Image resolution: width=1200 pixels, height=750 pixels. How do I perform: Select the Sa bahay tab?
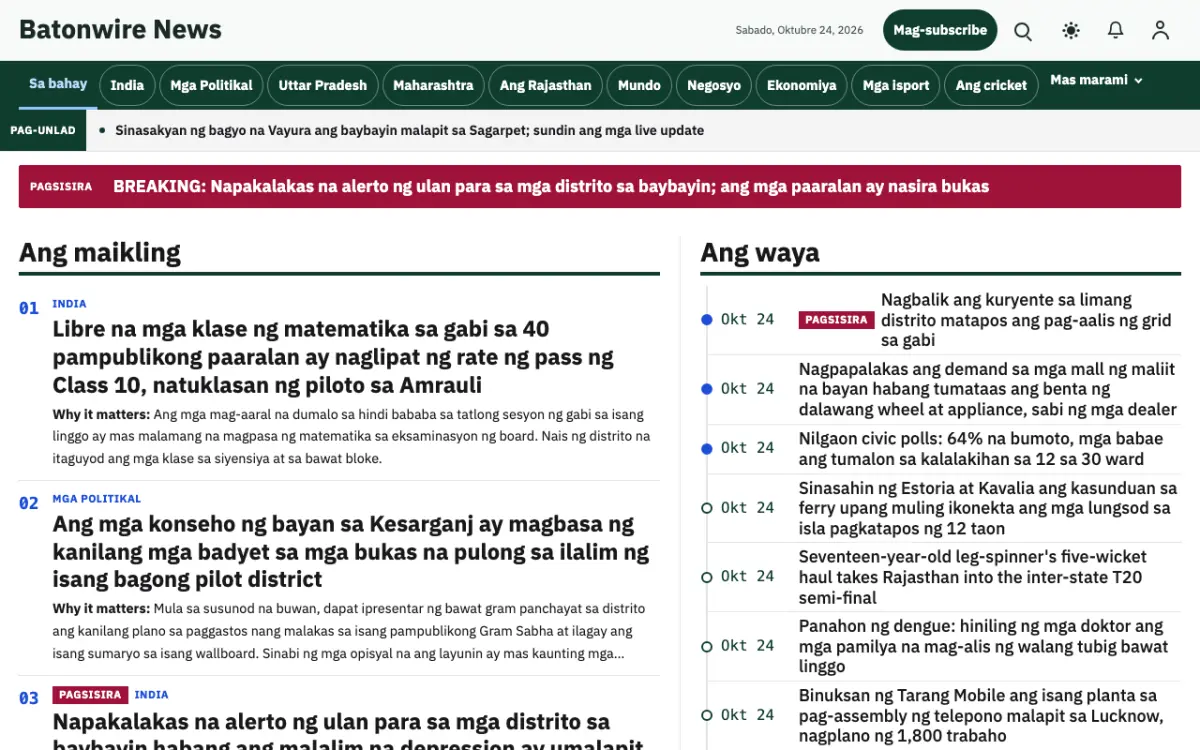(x=58, y=85)
